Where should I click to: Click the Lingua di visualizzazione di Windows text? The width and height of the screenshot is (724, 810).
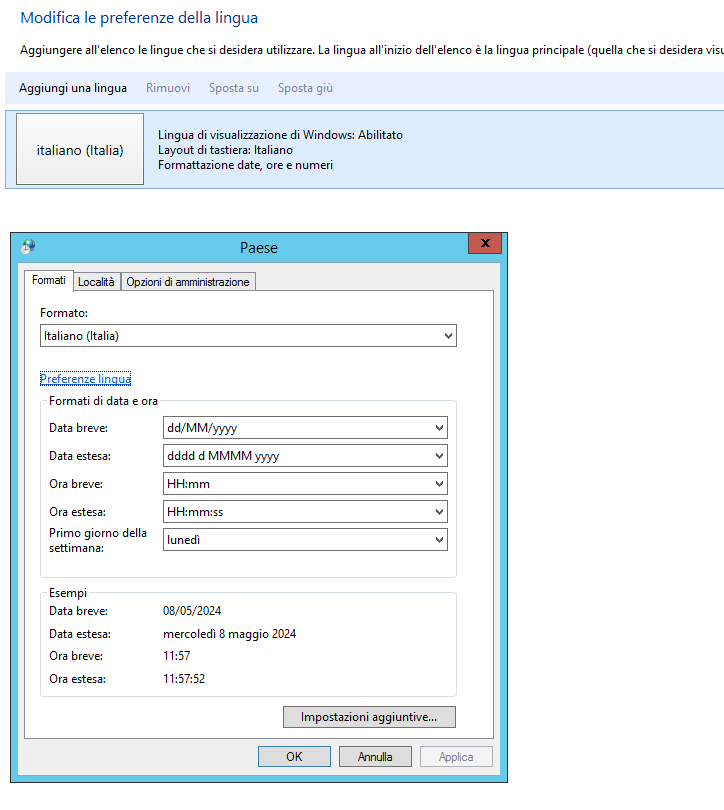point(280,135)
